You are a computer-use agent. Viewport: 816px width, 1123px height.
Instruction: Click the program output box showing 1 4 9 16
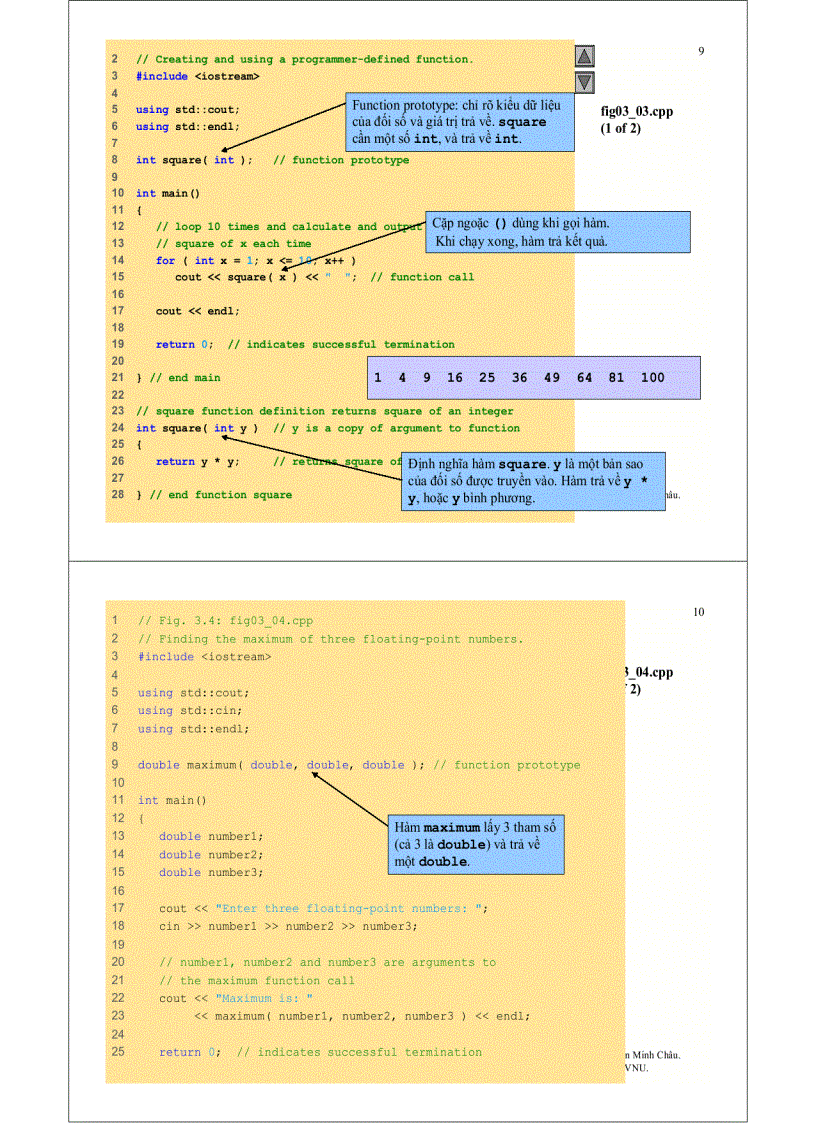[x=534, y=378]
